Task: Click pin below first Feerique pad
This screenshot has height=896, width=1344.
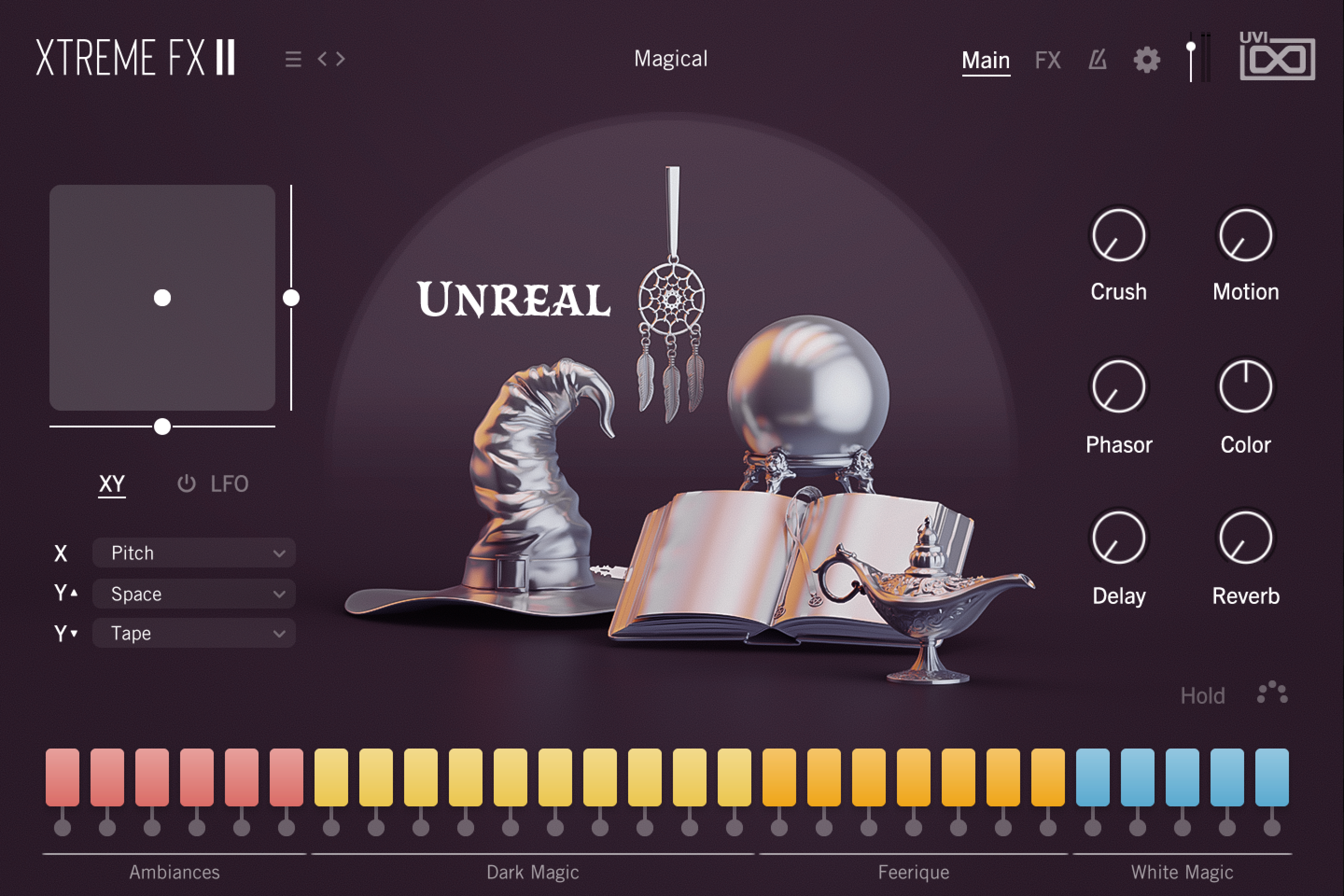Action: [779, 826]
